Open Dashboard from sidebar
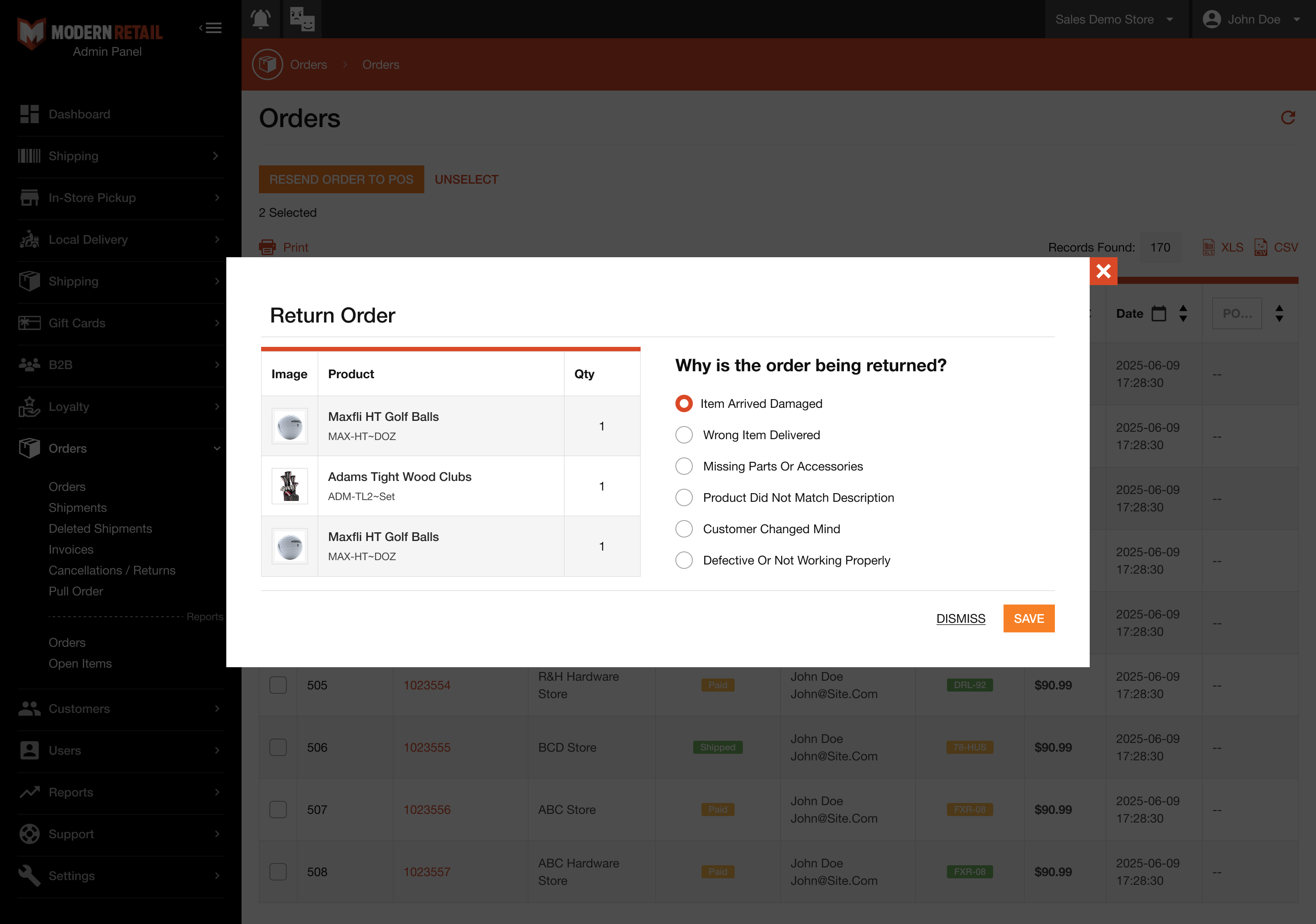Viewport: 1316px width, 924px height. point(80,114)
